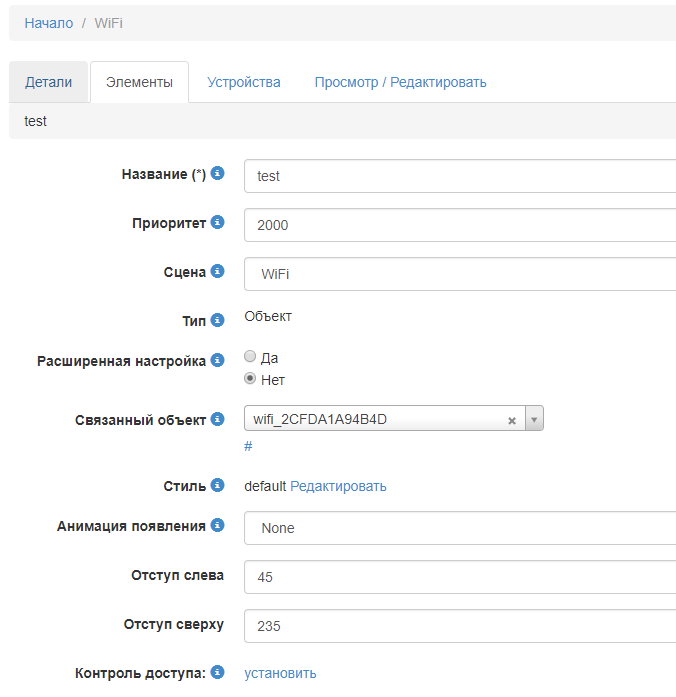Open the Сцена dropdown showing WiFi
Viewport: 676px width, 697px height.
tap(460, 274)
